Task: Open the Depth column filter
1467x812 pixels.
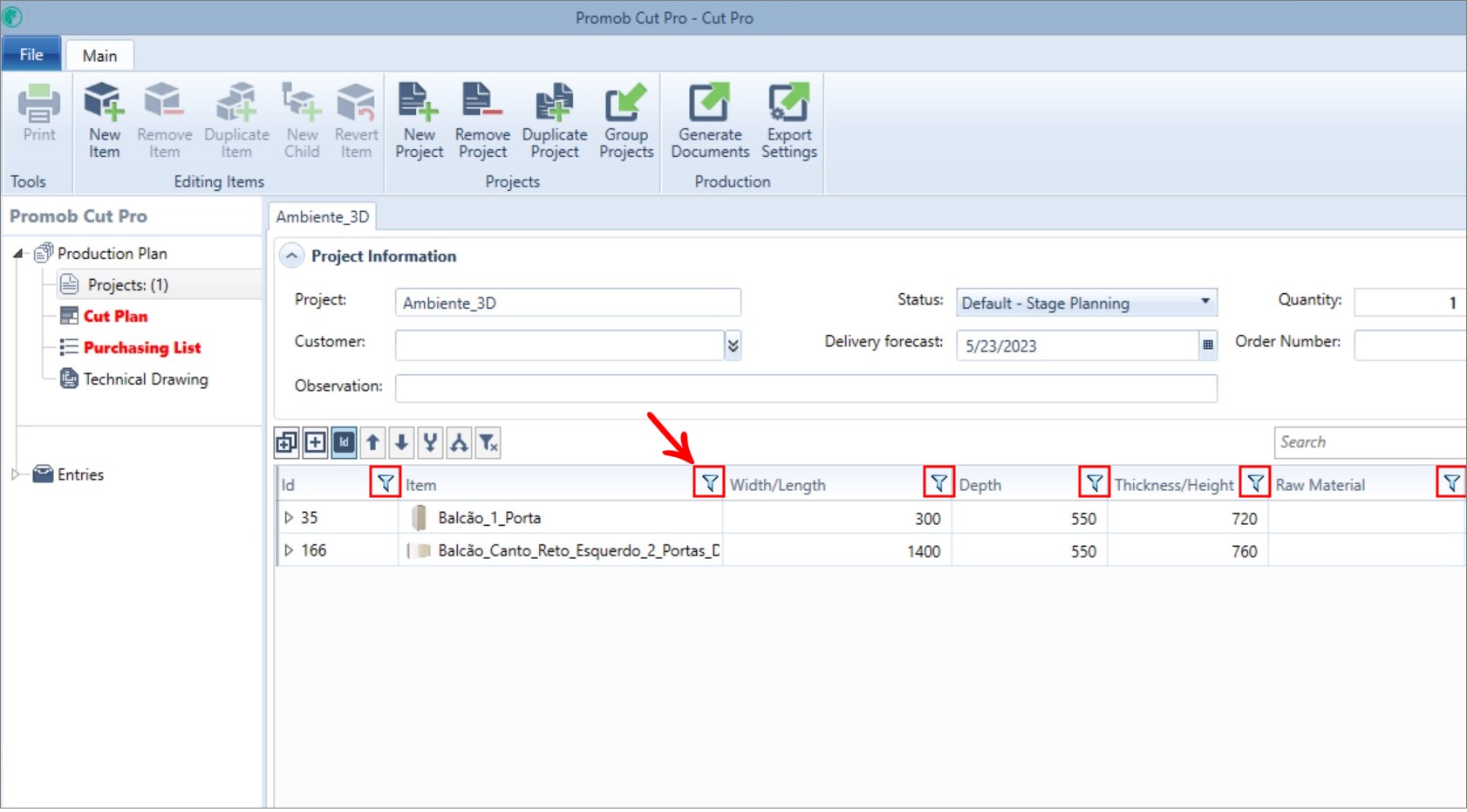Action: pyautogui.click(x=1094, y=483)
